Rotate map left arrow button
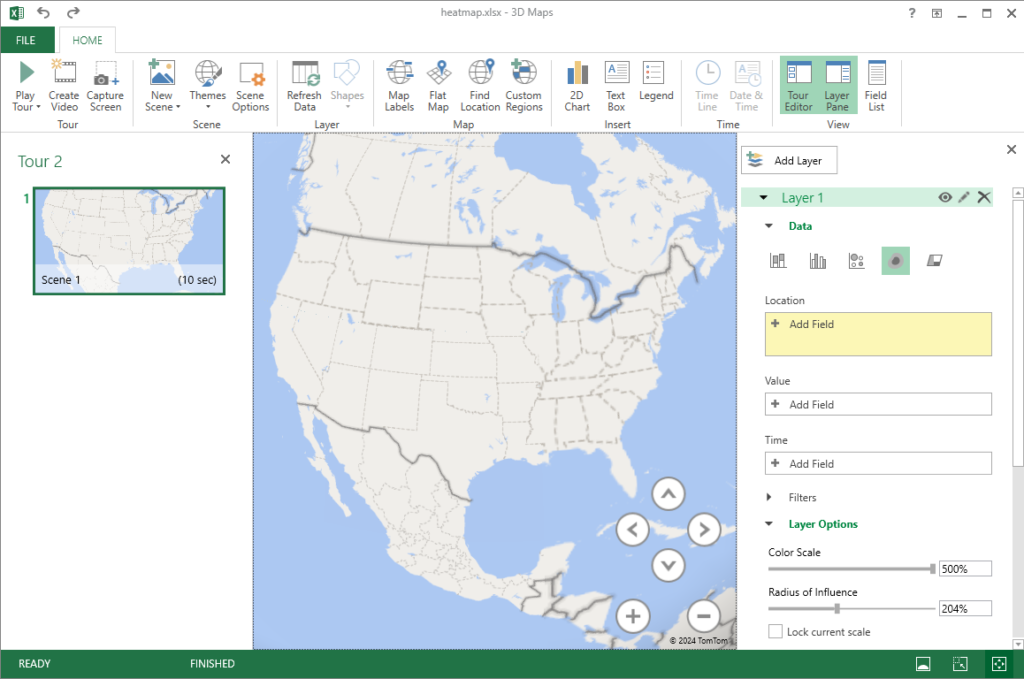Viewport: 1024px width, 679px height. (632, 529)
